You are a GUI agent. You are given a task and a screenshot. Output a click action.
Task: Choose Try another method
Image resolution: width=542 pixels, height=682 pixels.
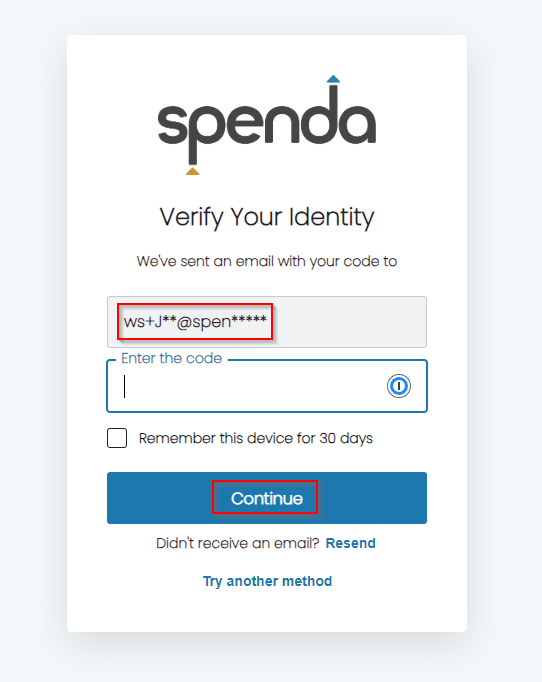[267, 581]
